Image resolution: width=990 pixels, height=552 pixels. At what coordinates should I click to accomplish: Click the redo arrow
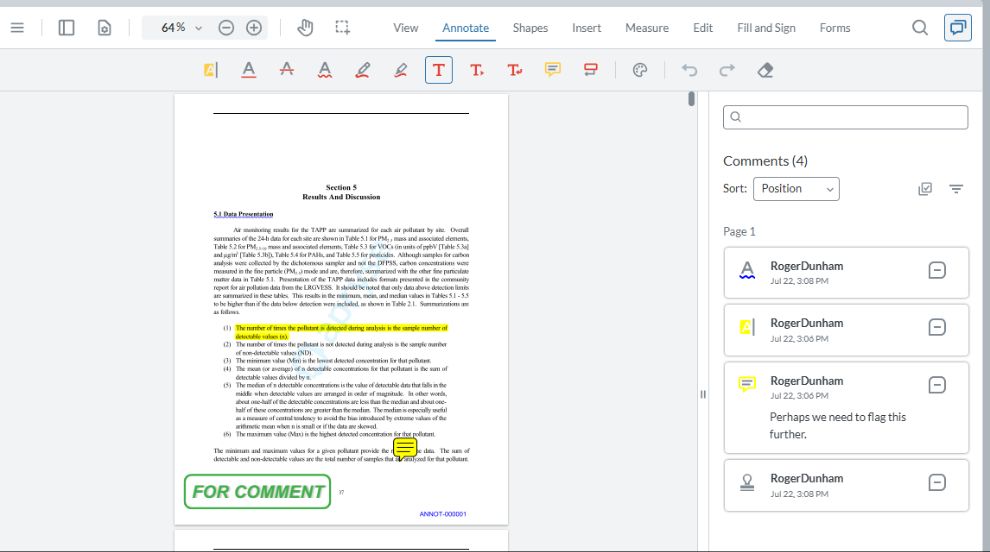[727, 70]
